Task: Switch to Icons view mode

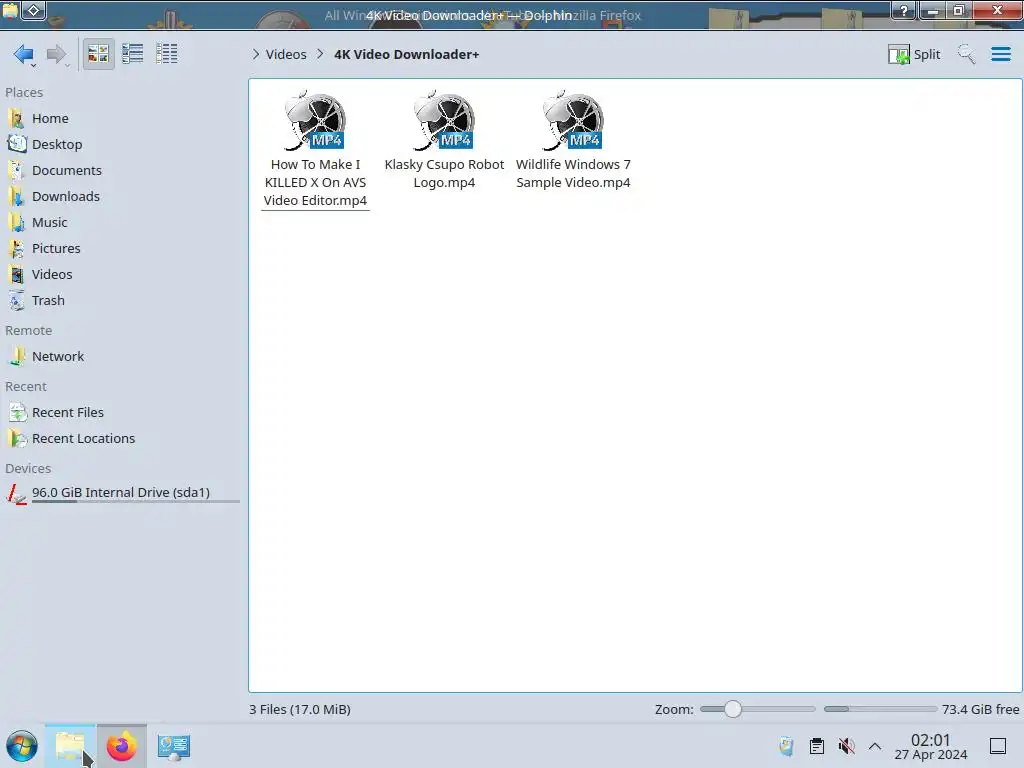Action: tap(98, 54)
